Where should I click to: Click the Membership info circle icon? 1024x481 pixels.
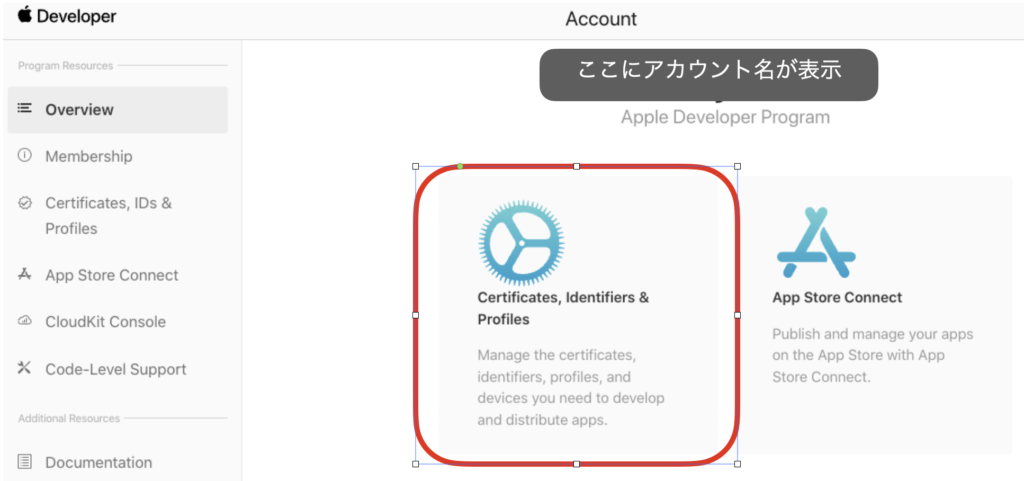click(25, 156)
